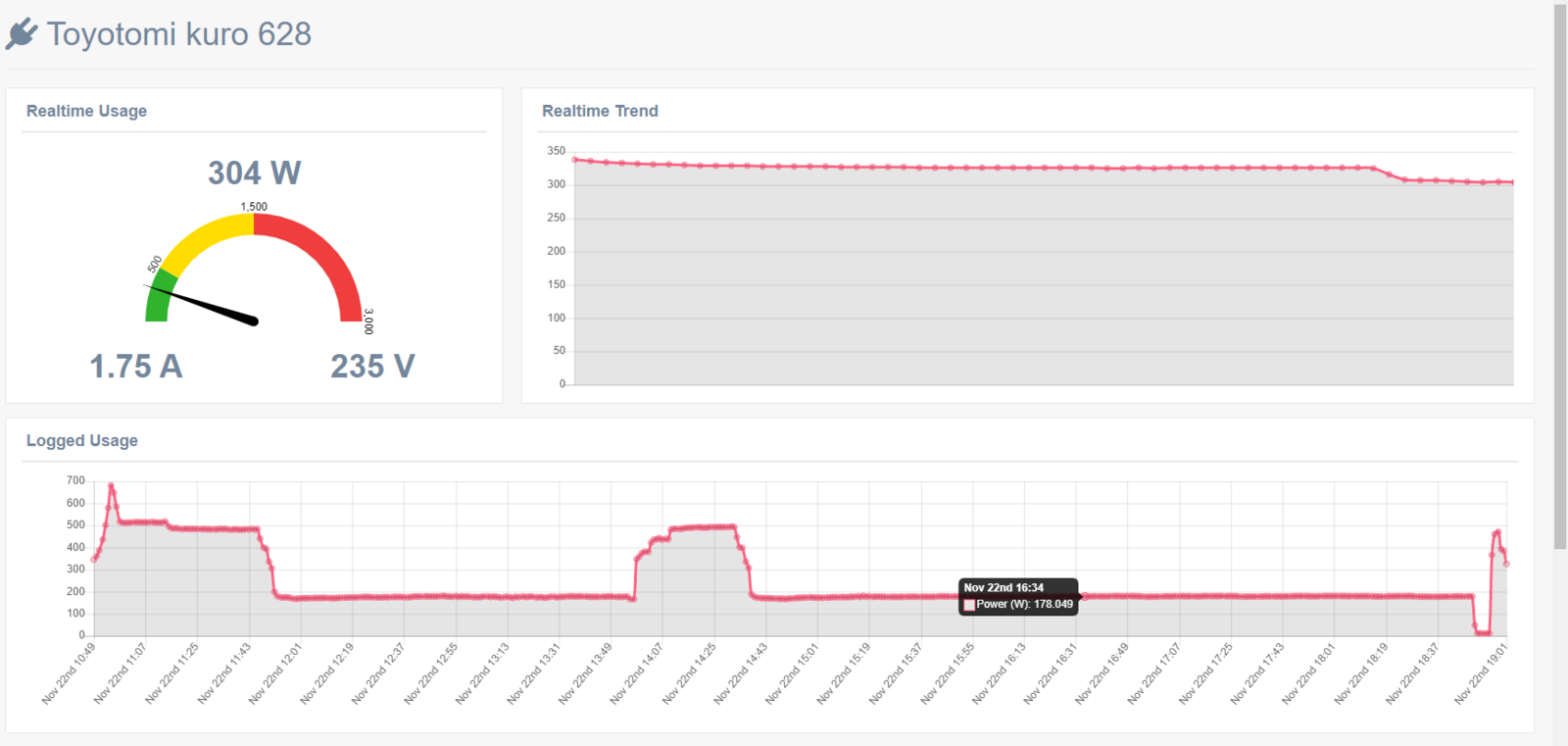Click the 250 axis label in Realtime Trend
Screen dimensions: 1568x746
pos(556,218)
